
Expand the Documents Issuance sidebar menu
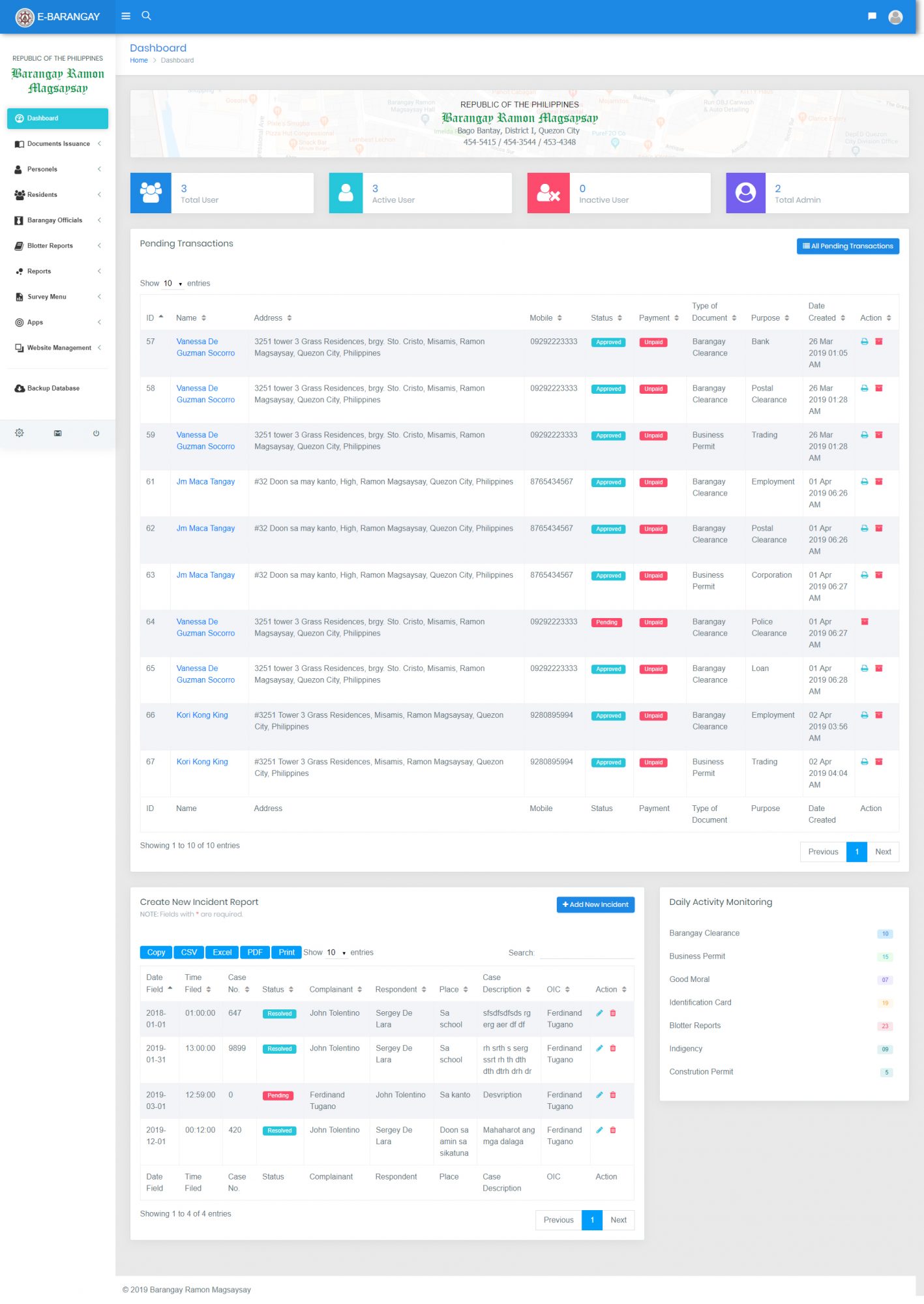click(57, 144)
